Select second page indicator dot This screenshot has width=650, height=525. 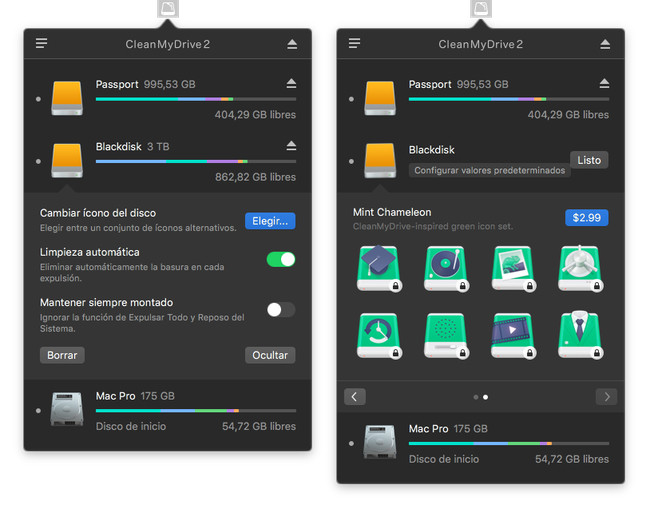point(485,397)
